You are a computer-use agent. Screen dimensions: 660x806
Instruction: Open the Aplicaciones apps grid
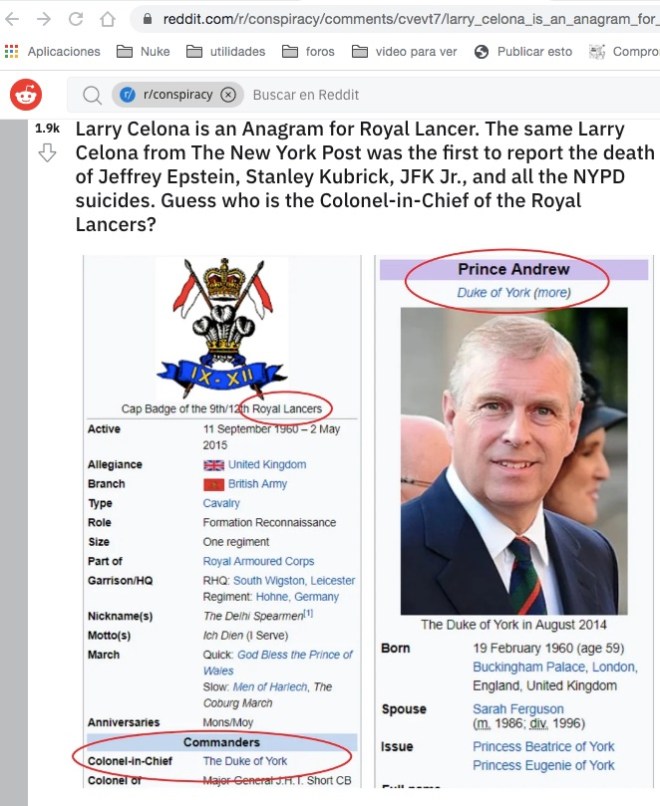coord(52,51)
